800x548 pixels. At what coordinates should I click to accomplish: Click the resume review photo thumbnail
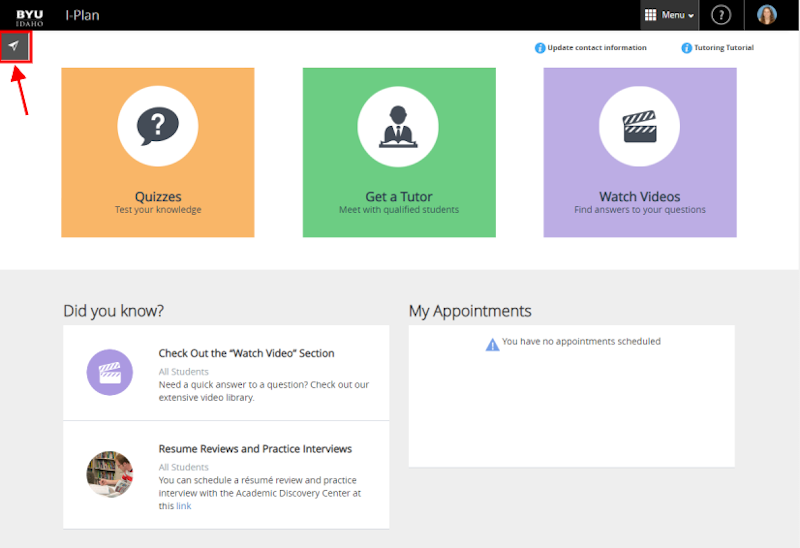coord(109,474)
